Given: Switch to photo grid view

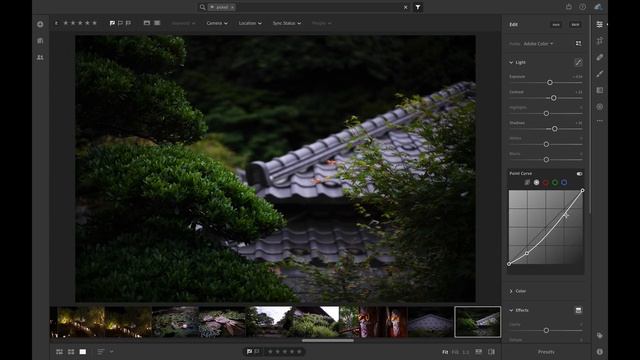Looking at the screenshot, I should pos(60,351).
